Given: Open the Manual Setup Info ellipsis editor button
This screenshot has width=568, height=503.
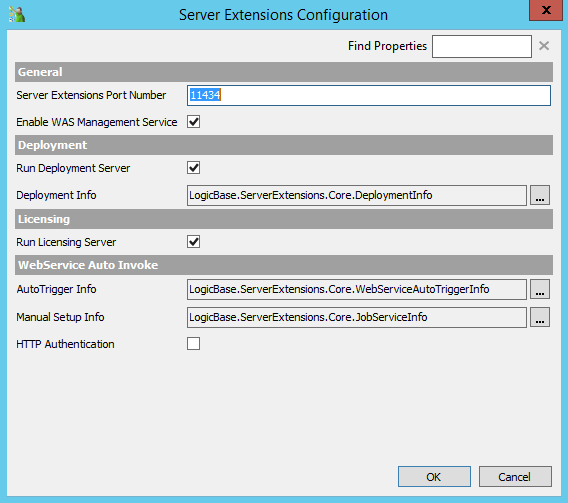Looking at the screenshot, I should coord(540,318).
